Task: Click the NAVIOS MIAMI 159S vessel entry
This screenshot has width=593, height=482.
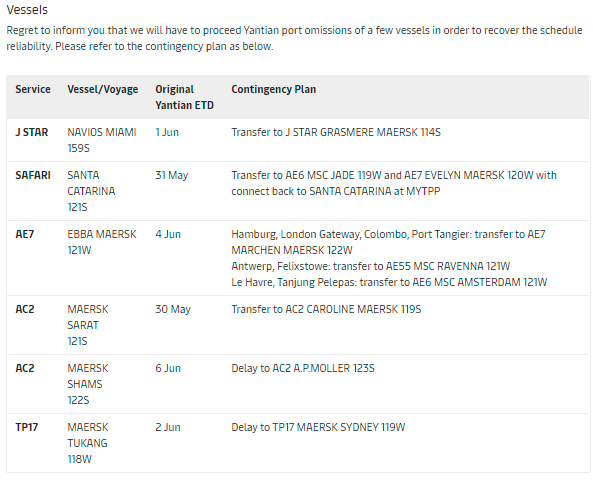Action: coord(102,140)
